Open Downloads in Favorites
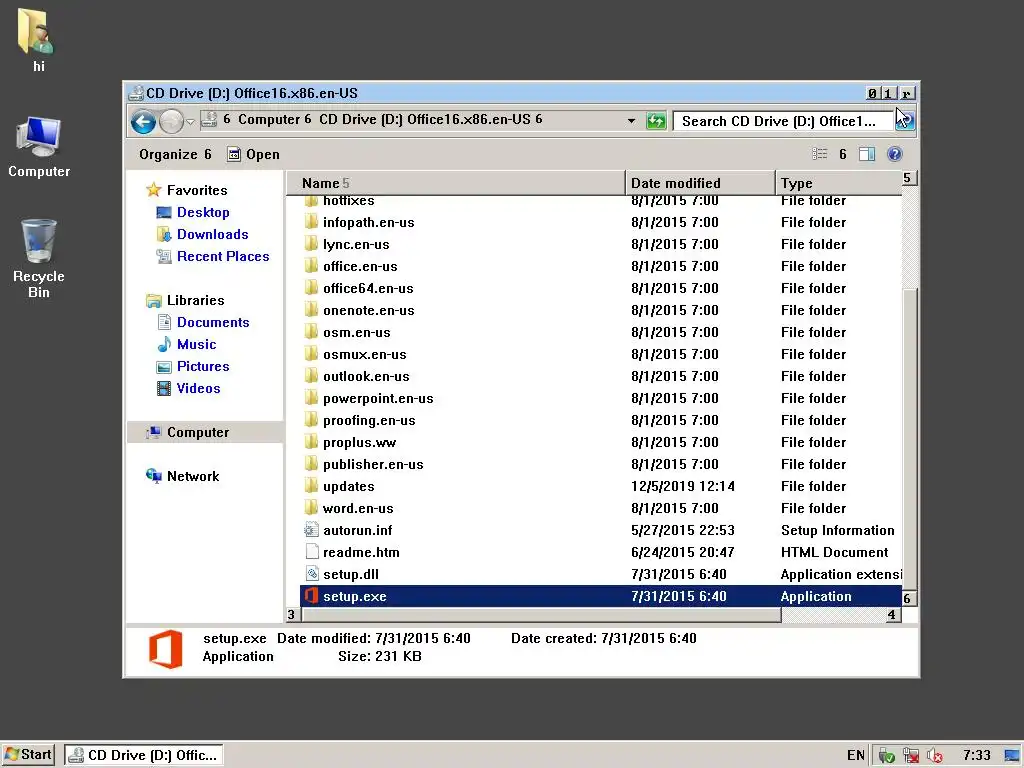This screenshot has height=768, width=1024. click(x=202, y=234)
